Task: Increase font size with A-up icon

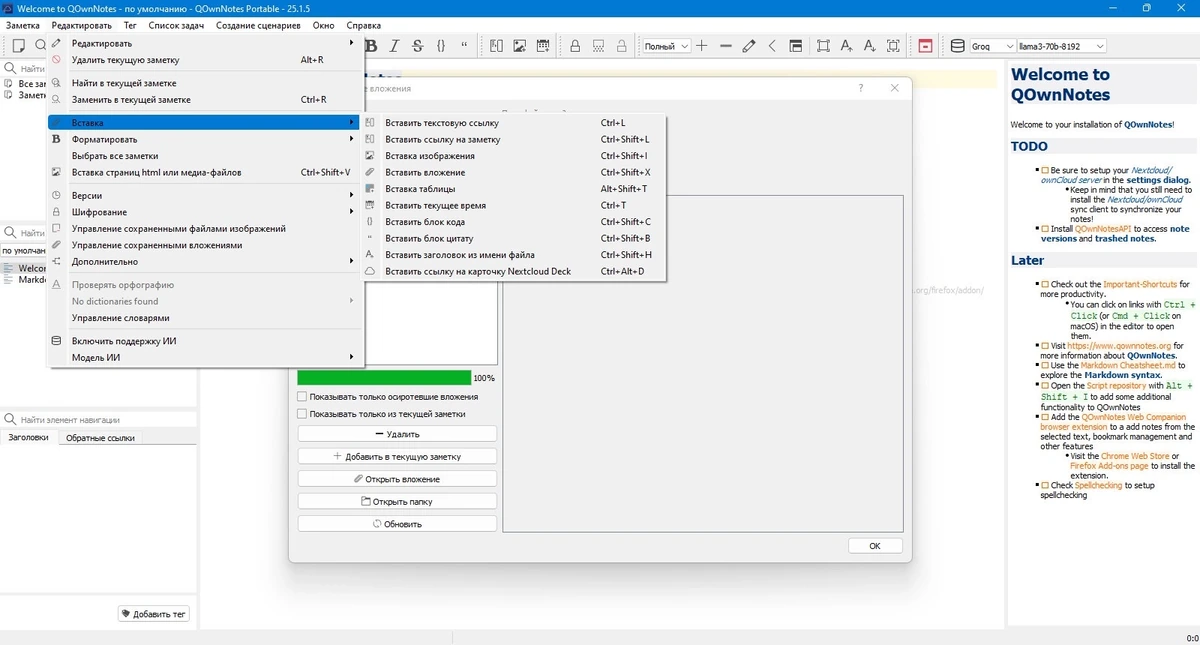Action: click(x=847, y=46)
